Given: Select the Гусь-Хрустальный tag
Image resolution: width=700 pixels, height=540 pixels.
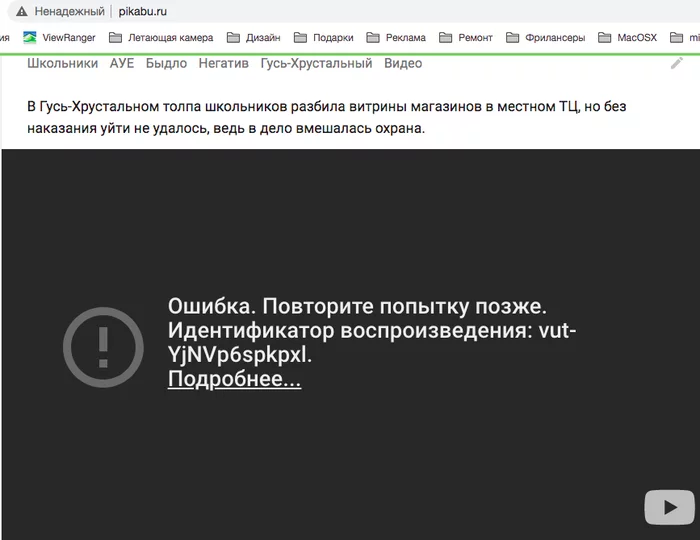Looking at the screenshot, I should [316, 63].
